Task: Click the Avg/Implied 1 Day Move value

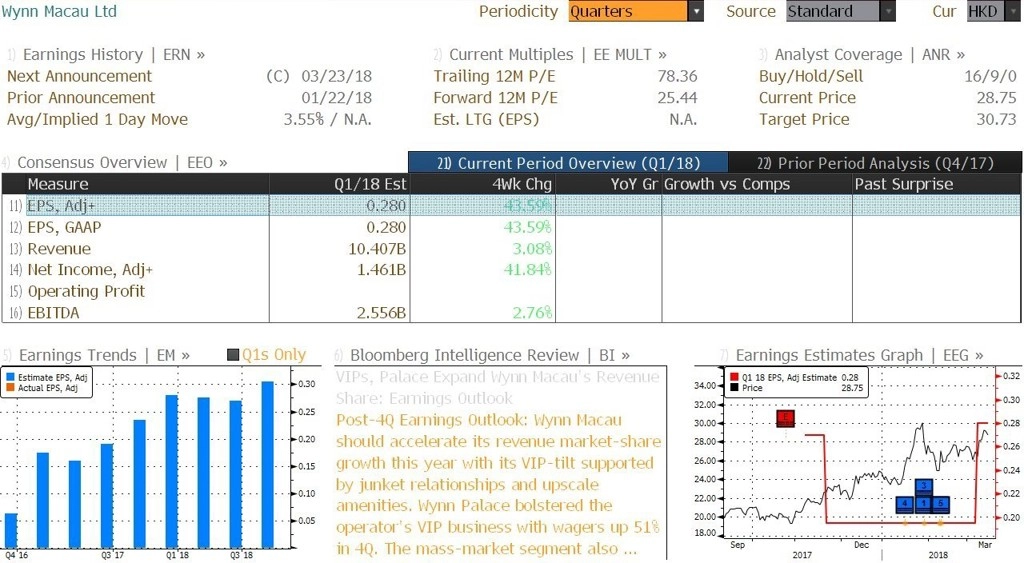Action: (327, 120)
